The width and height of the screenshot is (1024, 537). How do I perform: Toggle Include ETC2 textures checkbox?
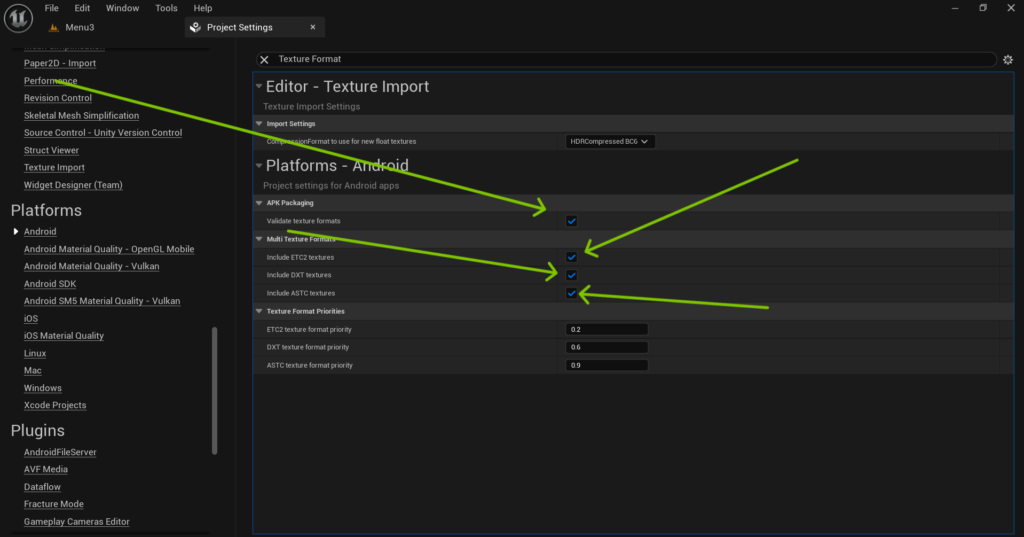pos(571,257)
